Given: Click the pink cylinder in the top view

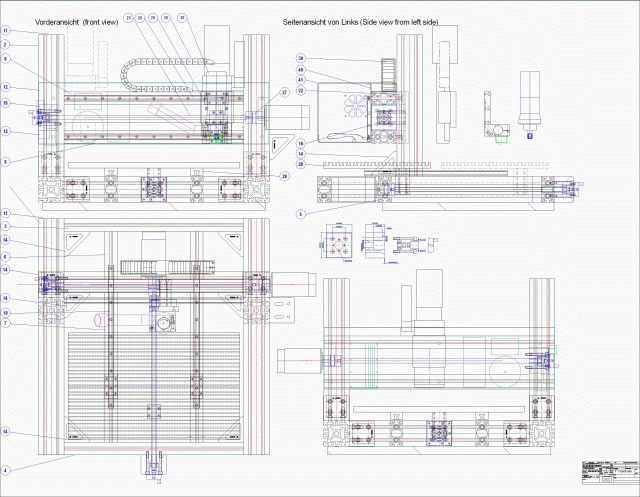Looking at the screenshot, I should [109, 319].
